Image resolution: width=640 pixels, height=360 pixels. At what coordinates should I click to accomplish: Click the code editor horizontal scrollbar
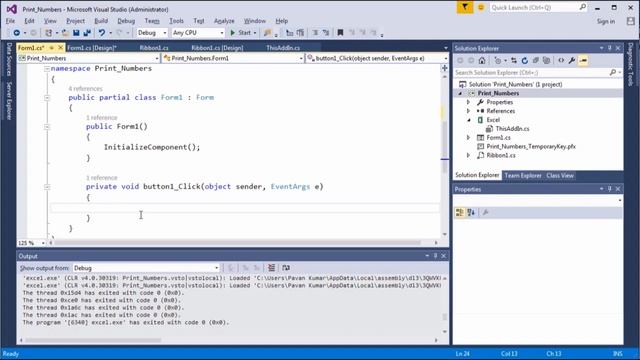click(x=237, y=243)
